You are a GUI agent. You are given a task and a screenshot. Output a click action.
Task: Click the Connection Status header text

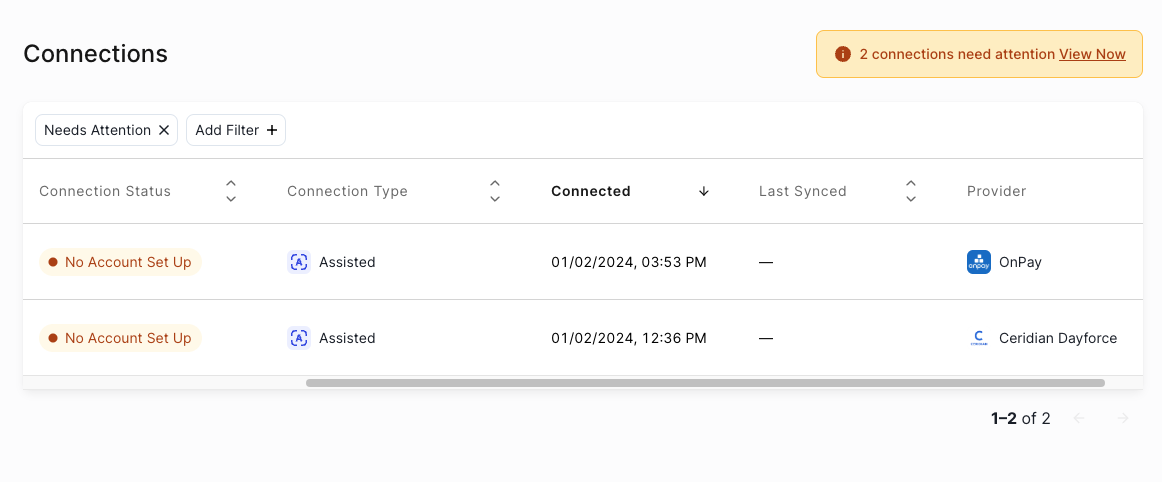(x=105, y=191)
